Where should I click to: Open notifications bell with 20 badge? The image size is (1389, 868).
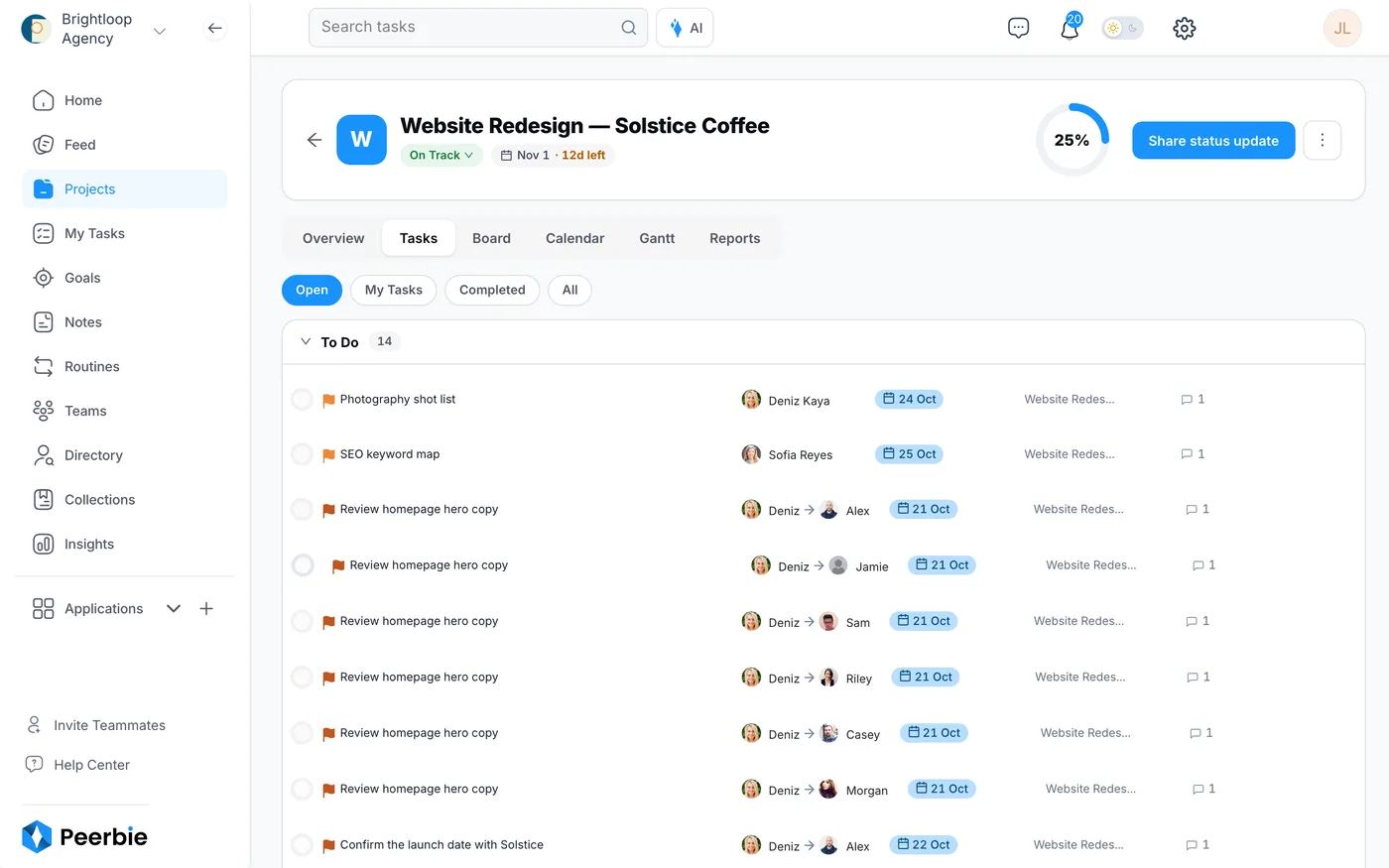click(x=1070, y=27)
